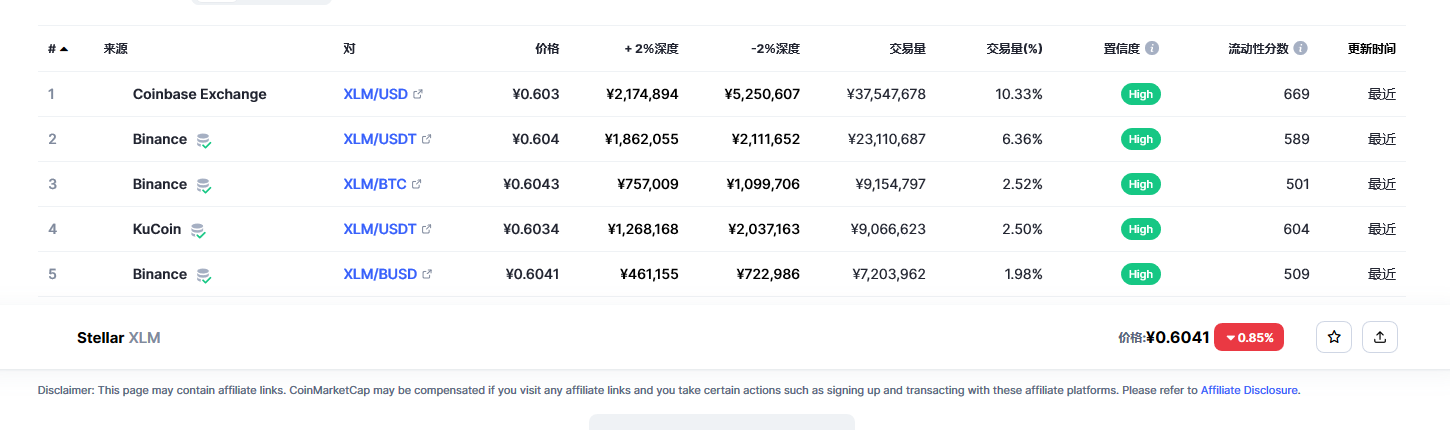Viewport: 1450px width, 430px height.
Task: Click external link icon beside XLM/BUSD
Action: [427, 274]
